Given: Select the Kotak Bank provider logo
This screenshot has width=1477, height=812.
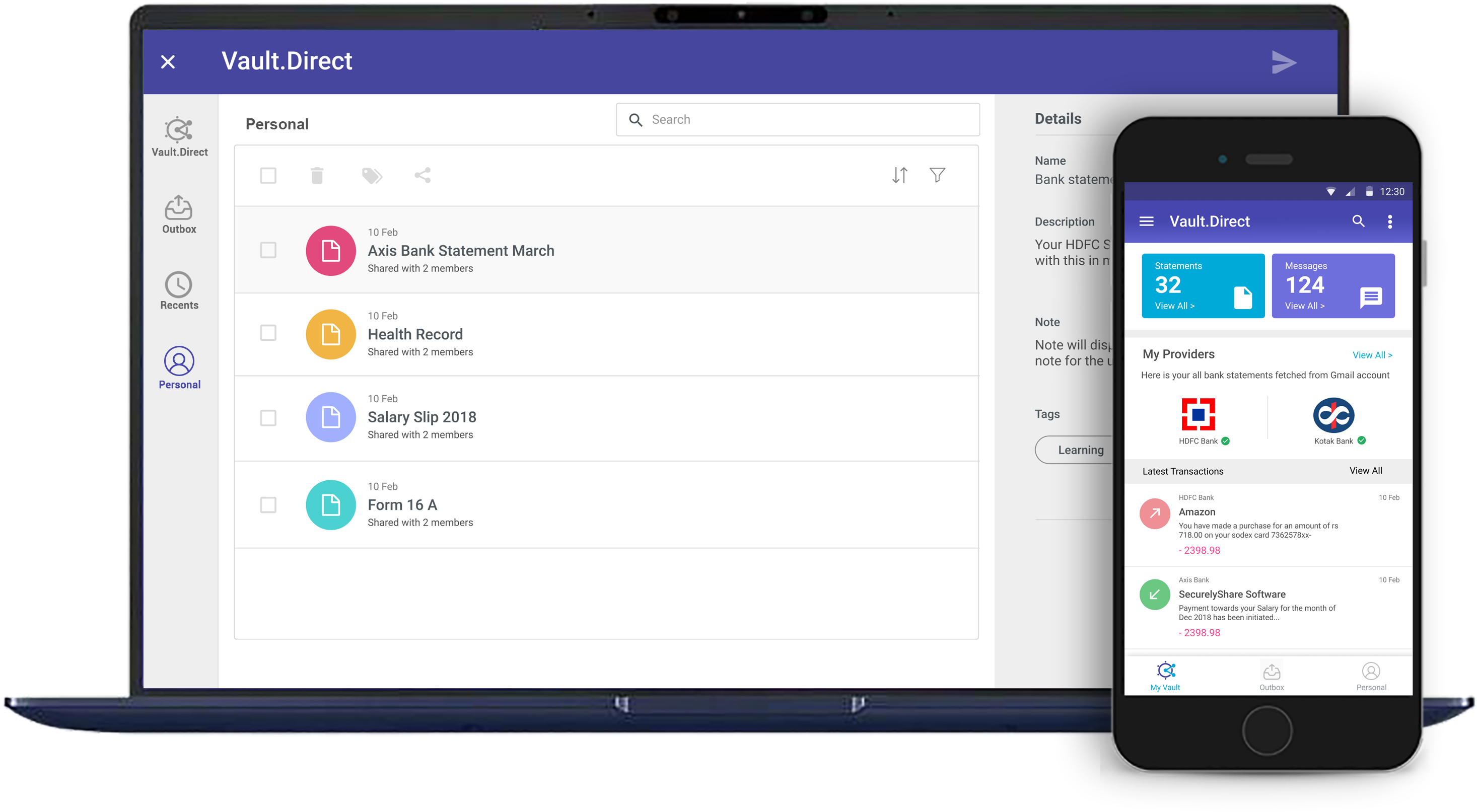Looking at the screenshot, I should point(1333,415).
